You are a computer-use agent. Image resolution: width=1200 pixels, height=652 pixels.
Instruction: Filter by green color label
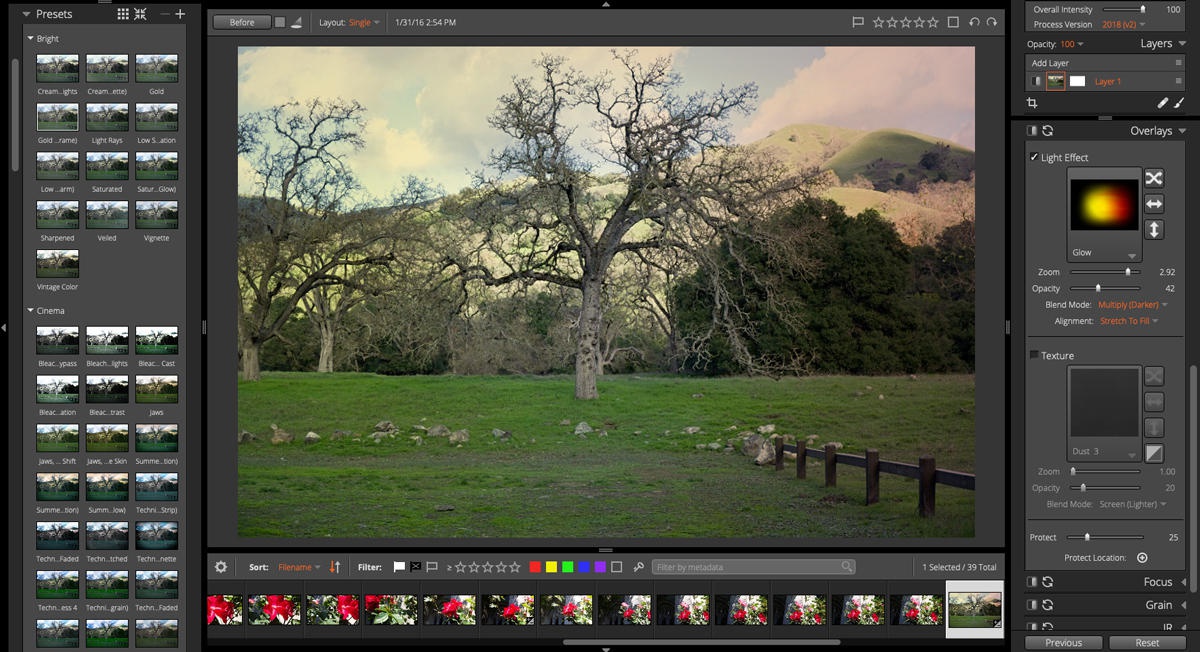[x=567, y=567]
